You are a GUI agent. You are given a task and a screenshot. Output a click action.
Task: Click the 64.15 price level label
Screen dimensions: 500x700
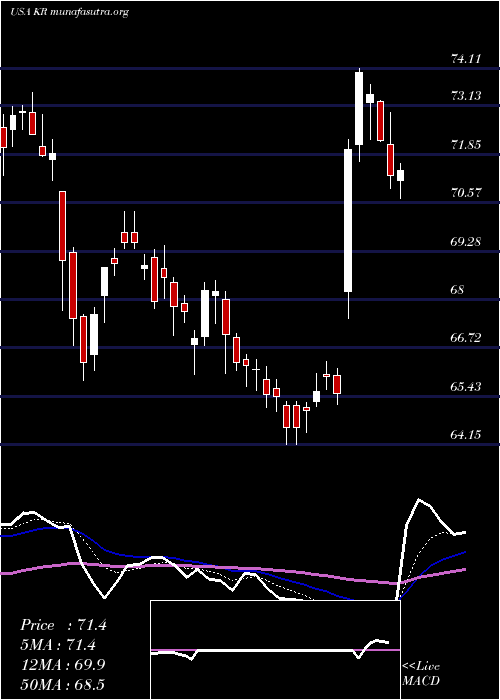click(x=467, y=434)
